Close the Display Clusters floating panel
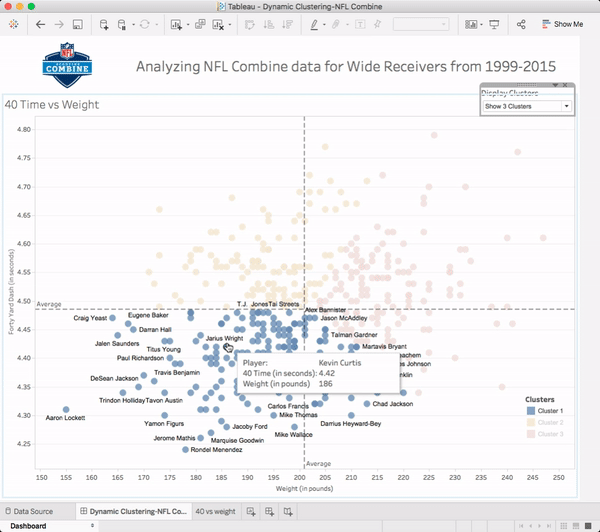The width and height of the screenshot is (600, 532). (565, 85)
